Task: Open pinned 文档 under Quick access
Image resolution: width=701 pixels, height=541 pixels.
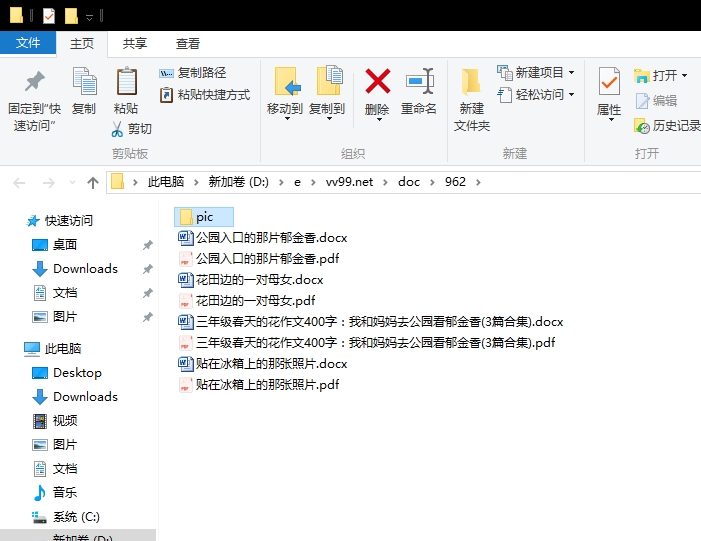Action: [55, 293]
